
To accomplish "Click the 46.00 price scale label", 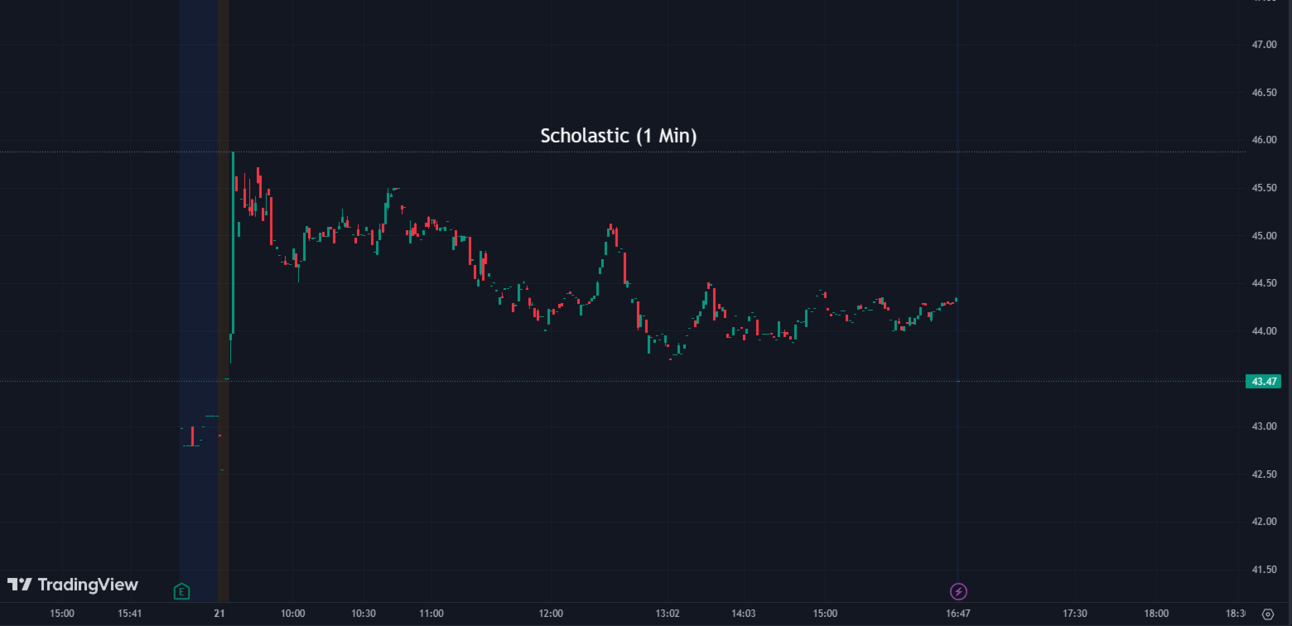I will point(1264,140).
